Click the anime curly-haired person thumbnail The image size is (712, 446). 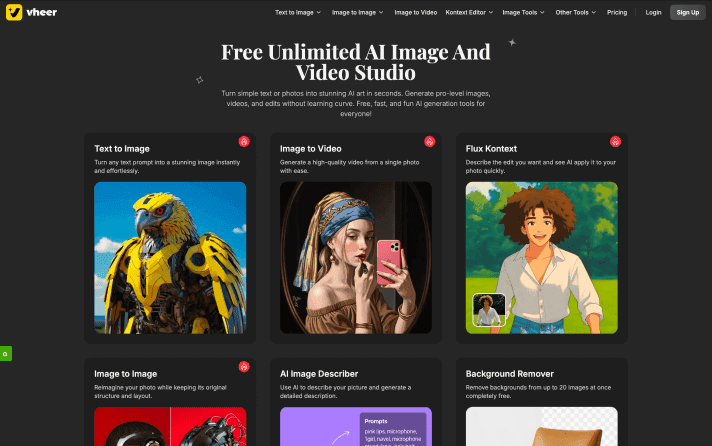(x=542, y=258)
